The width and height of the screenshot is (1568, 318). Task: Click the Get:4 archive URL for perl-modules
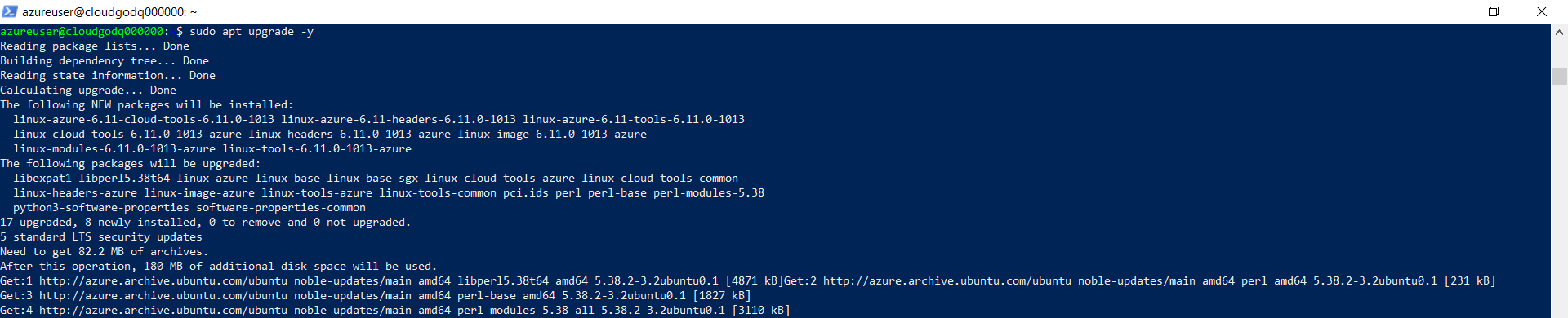[163, 311]
